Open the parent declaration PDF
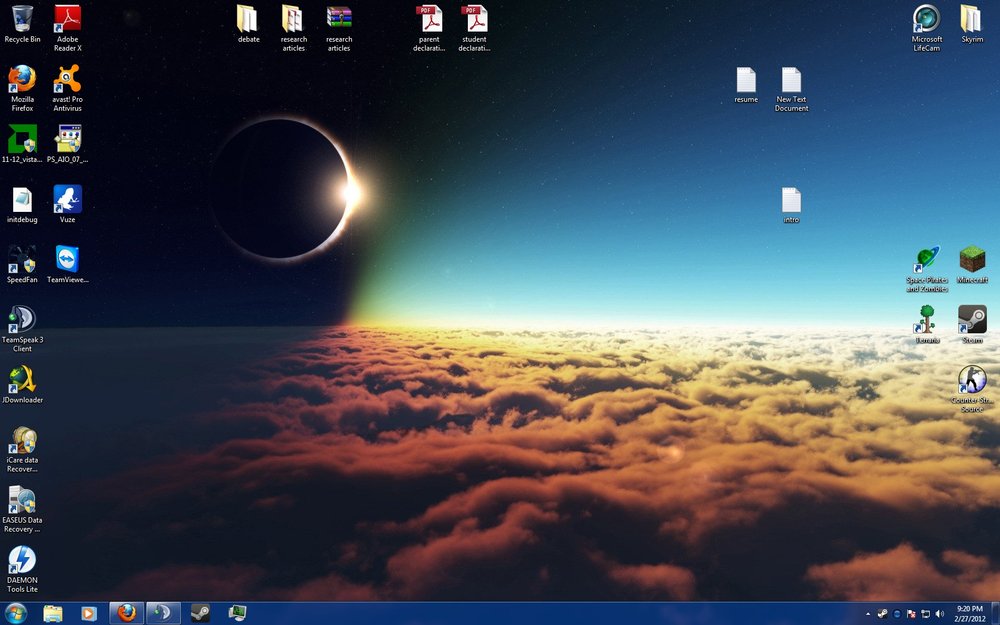Viewport: 1000px width, 625px height. pos(429,28)
